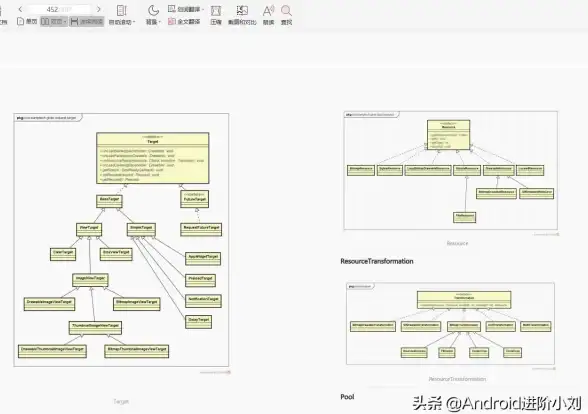Click the Pool heading text
Screen dimensions: 588x414
pos(347,397)
